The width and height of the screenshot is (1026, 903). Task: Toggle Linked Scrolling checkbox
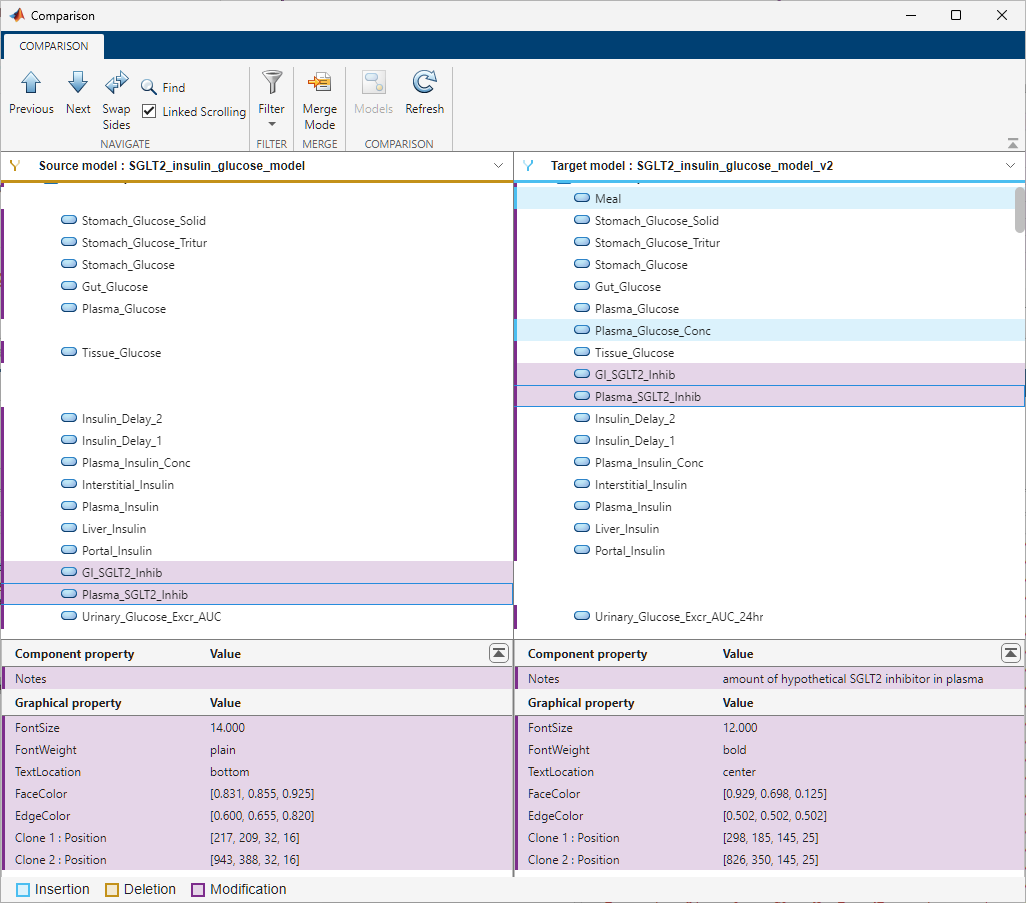point(149,111)
